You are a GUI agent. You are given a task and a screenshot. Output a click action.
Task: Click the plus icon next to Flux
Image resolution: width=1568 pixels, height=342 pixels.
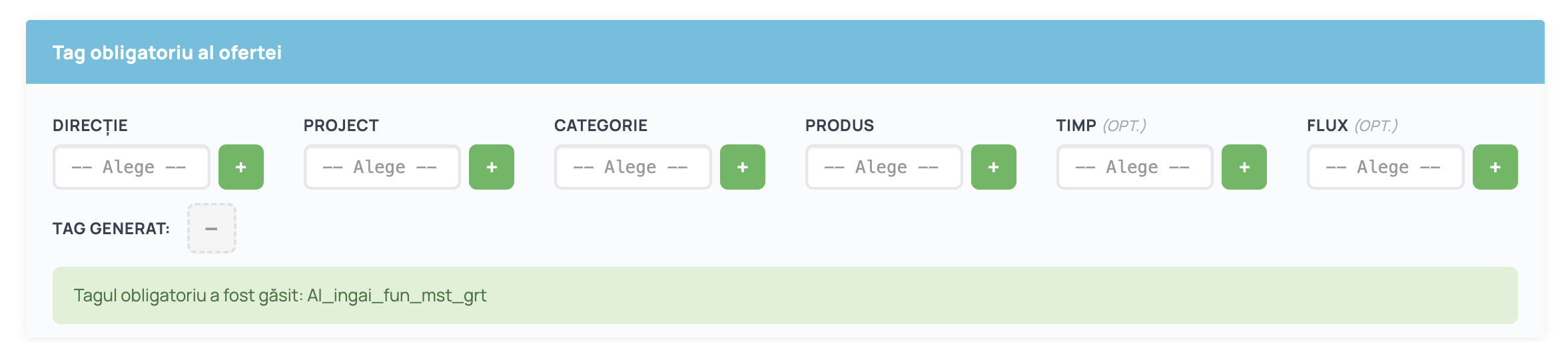point(1495,167)
